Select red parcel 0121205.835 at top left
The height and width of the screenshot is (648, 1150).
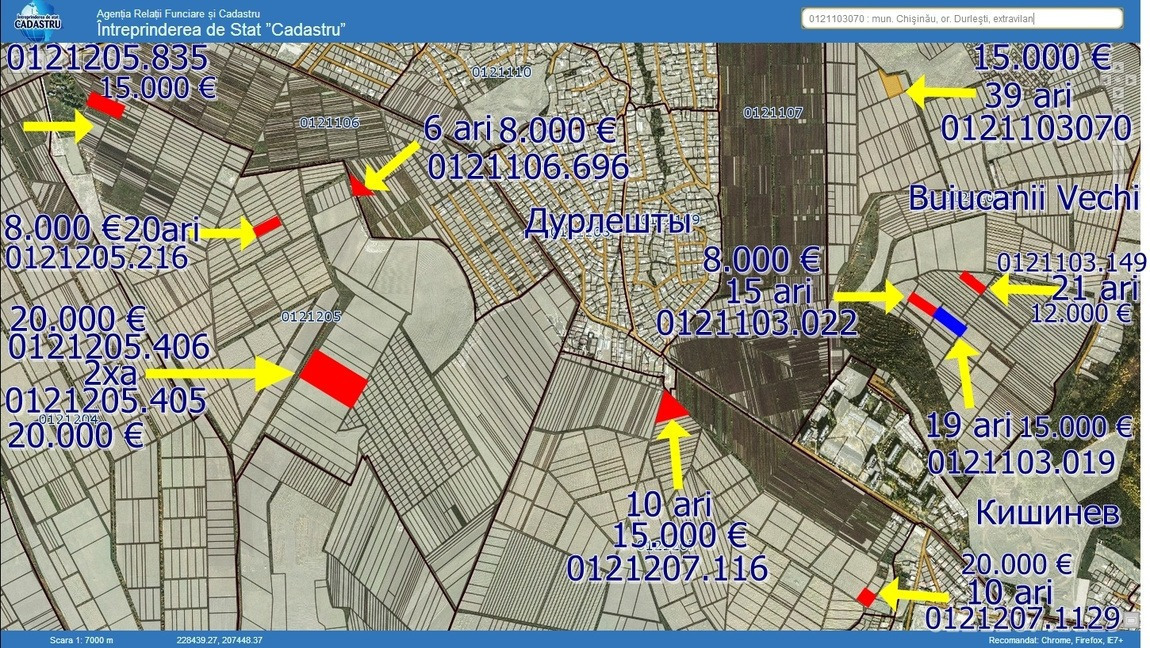coord(105,105)
